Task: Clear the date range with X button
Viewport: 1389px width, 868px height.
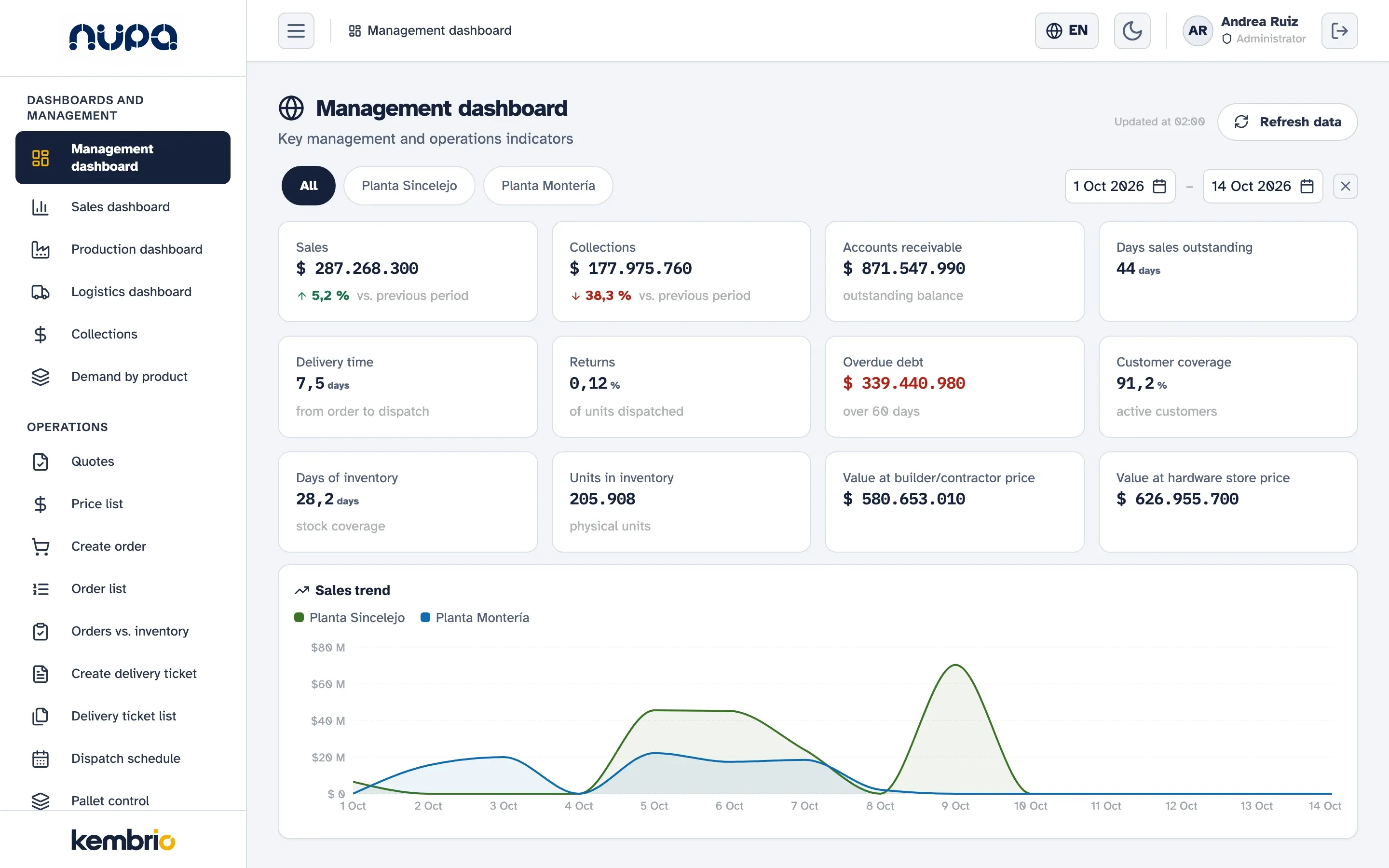Action: tap(1345, 186)
